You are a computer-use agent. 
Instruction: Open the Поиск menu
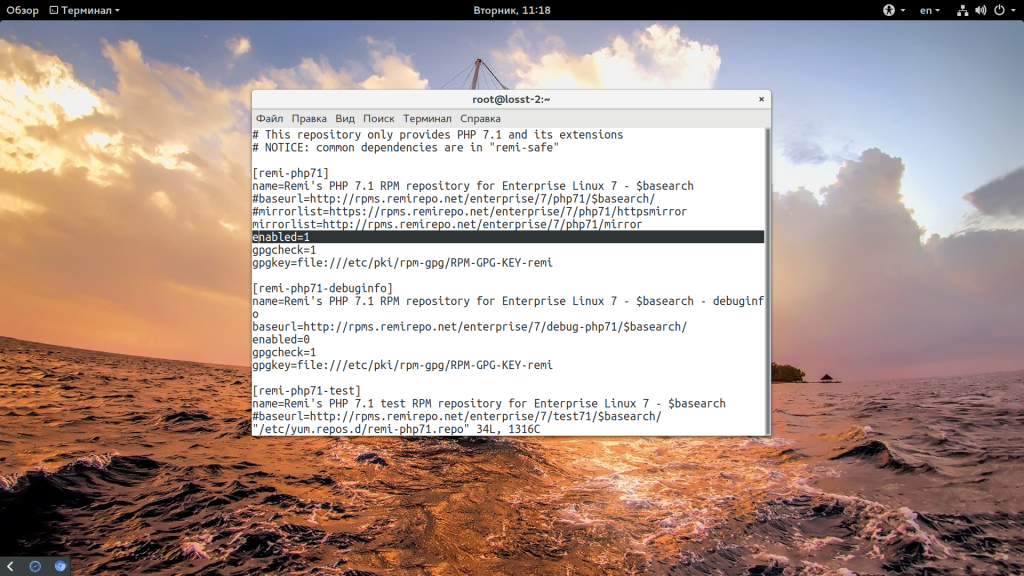[379, 118]
